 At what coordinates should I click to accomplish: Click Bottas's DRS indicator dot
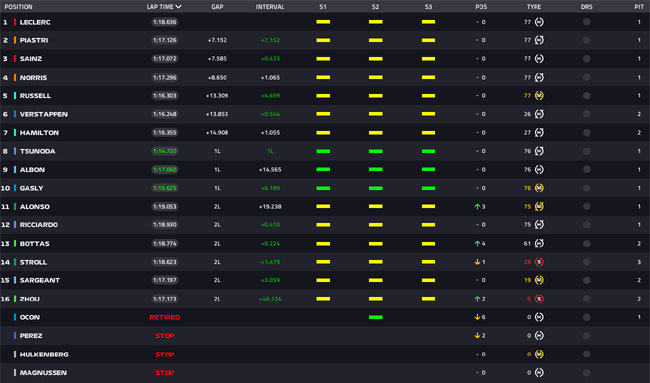pos(587,243)
